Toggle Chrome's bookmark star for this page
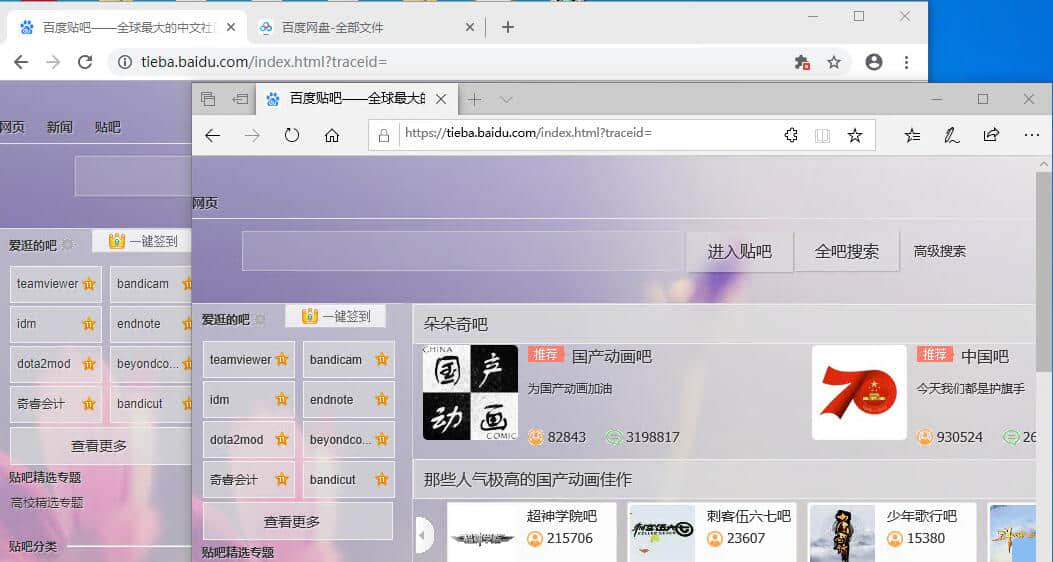This screenshot has height=562, width=1053. pyautogui.click(x=834, y=62)
